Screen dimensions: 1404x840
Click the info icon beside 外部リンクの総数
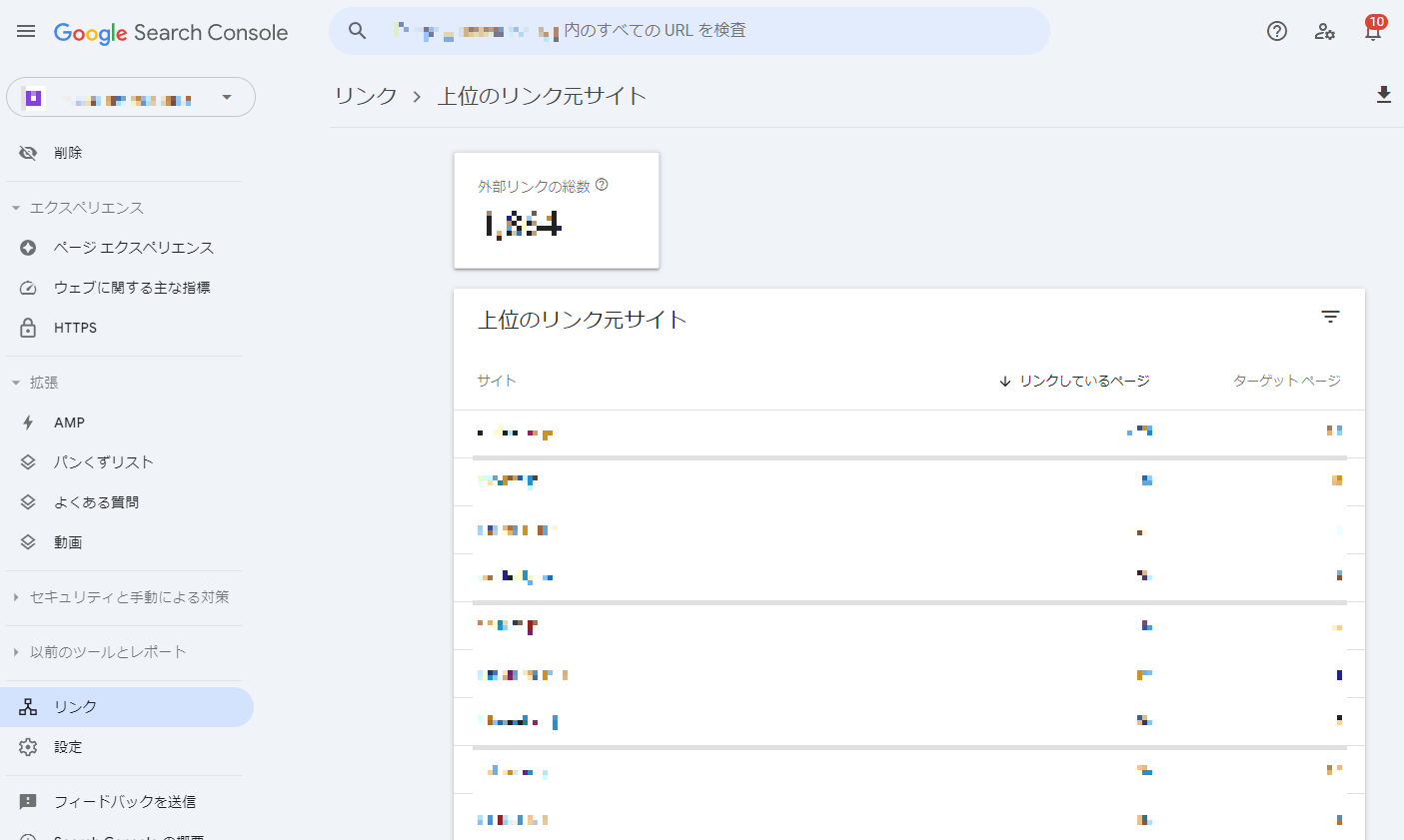(x=602, y=185)
